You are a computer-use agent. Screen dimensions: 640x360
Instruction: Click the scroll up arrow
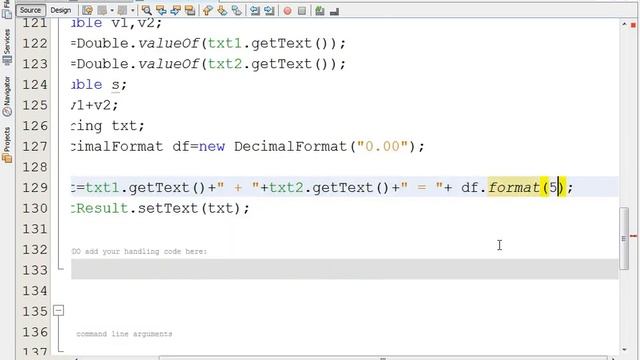click(x=624, y=24)
